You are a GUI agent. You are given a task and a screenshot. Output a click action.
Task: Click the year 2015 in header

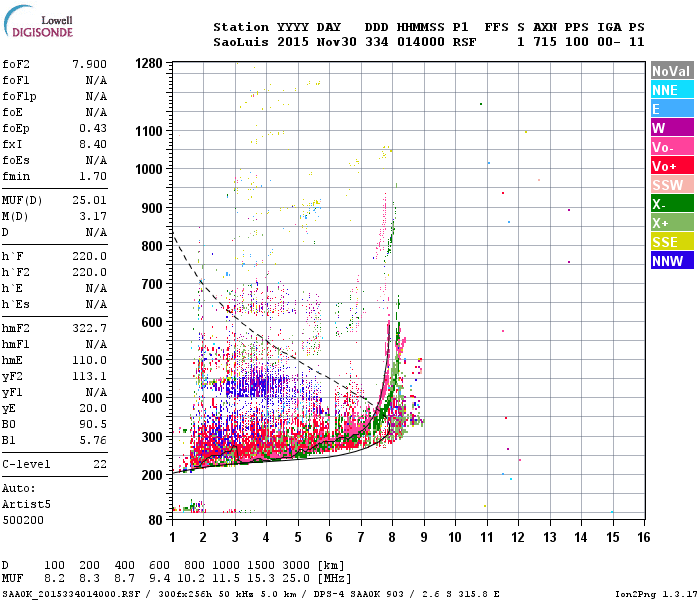(x=293, y=42)
